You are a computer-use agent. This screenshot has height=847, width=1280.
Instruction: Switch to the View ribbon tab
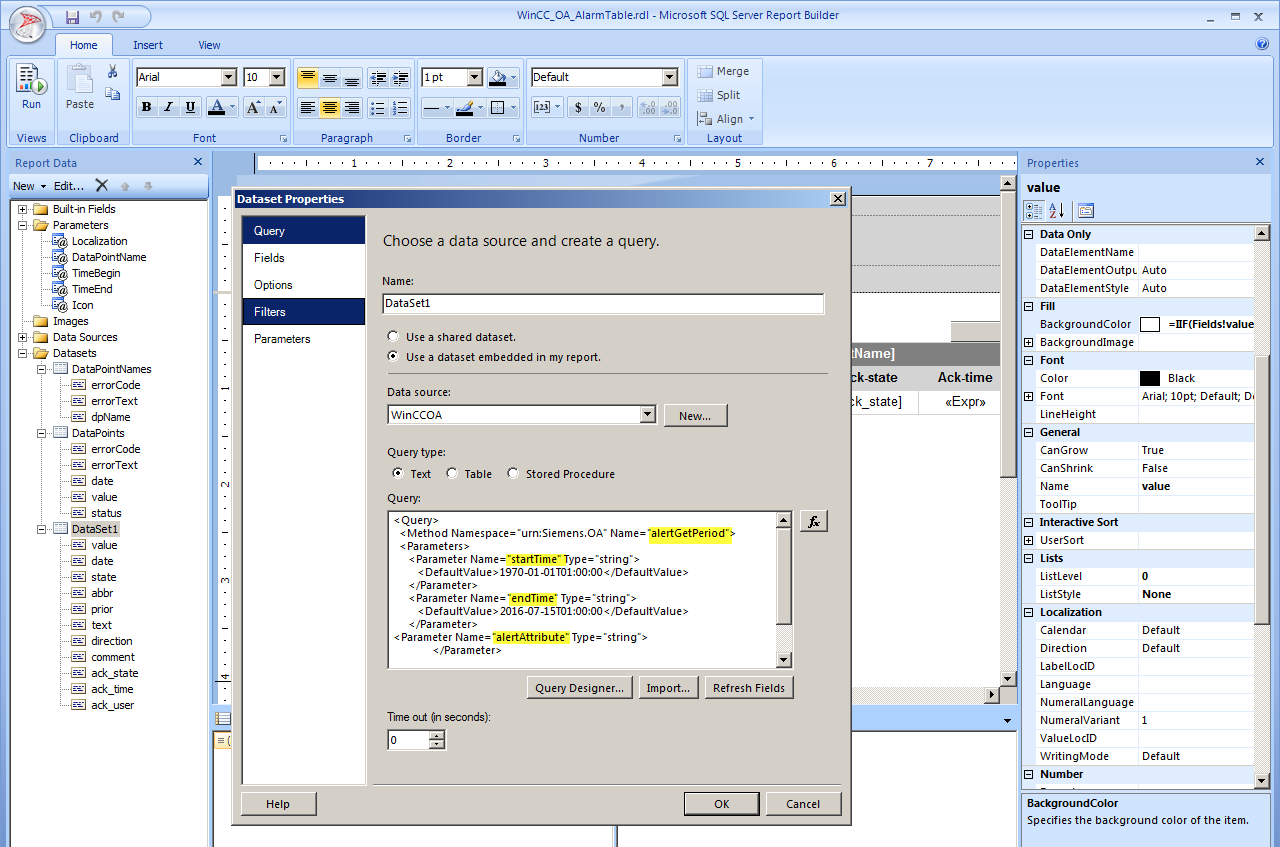[209, 45]
